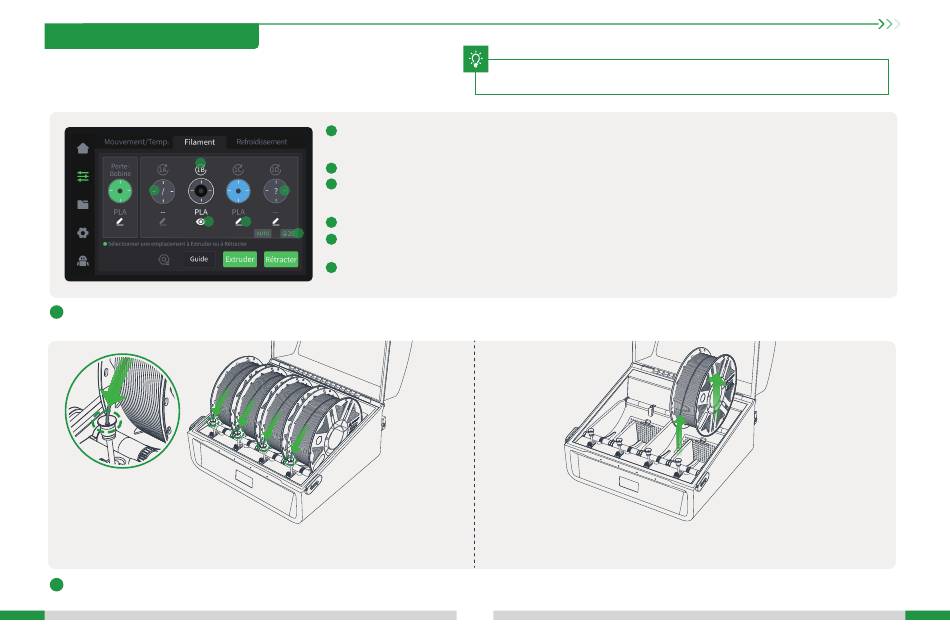The height and width of the screenshot is (633, 950).
Task: Click the green Extruder button
Action: point(240,259)
